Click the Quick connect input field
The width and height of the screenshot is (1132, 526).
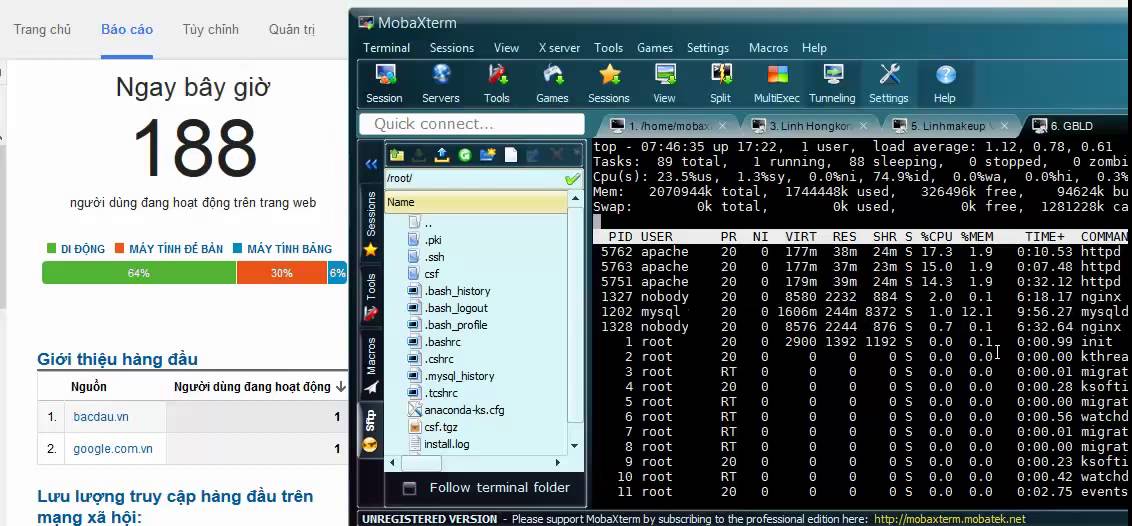pos(471,124)
